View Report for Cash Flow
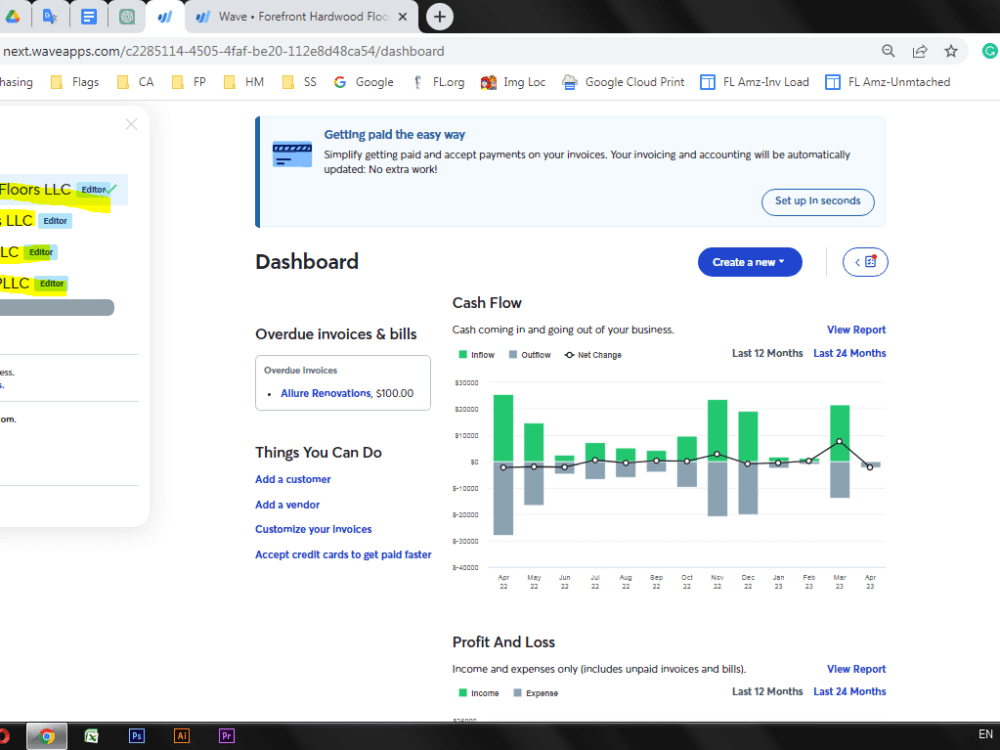The image size is (1000, 750). coord(856,330)
